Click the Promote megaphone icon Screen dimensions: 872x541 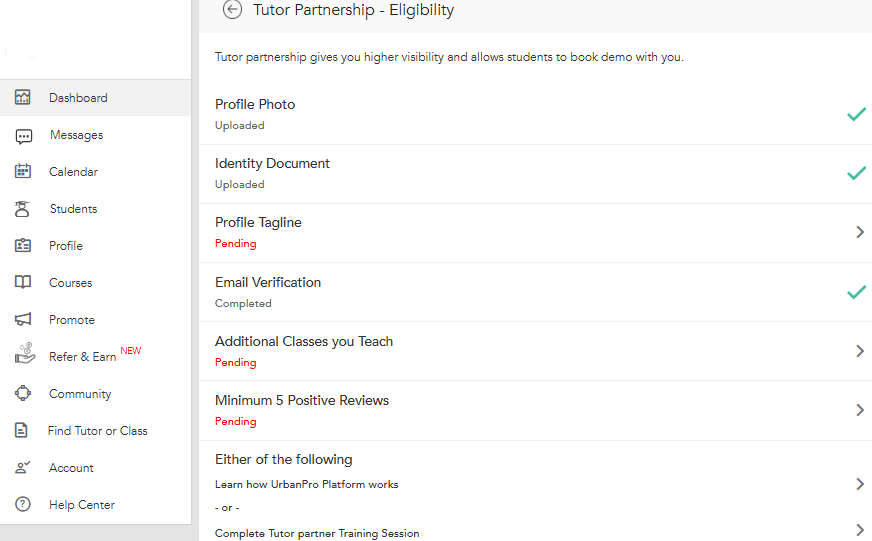pos(23,320)
